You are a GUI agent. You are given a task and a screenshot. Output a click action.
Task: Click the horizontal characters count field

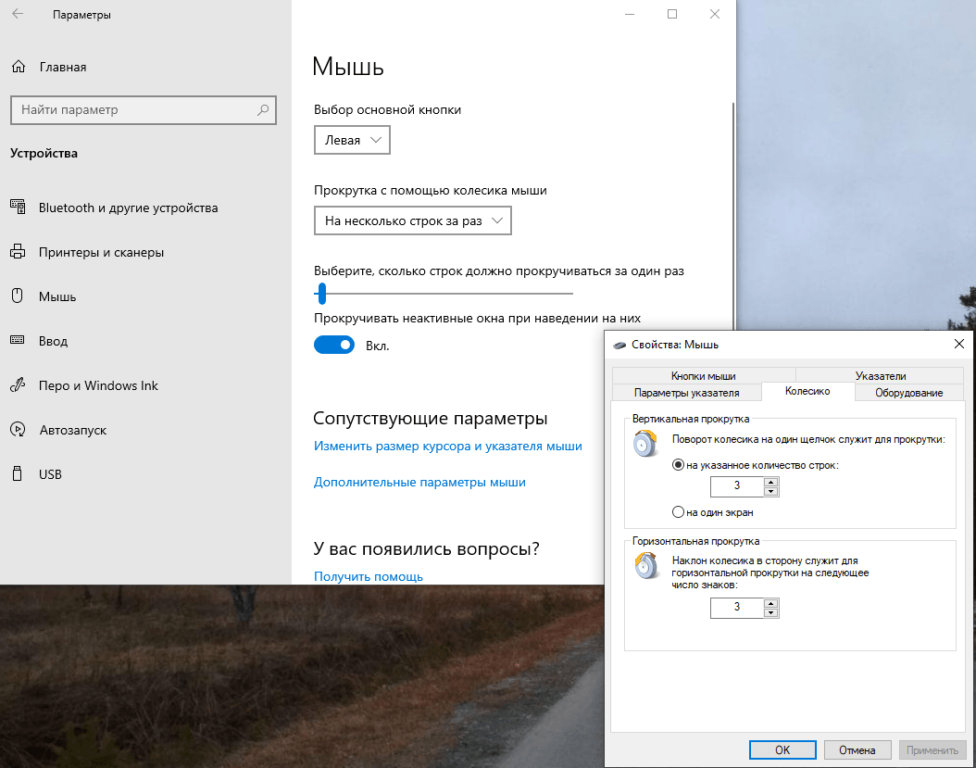(737, 607)
